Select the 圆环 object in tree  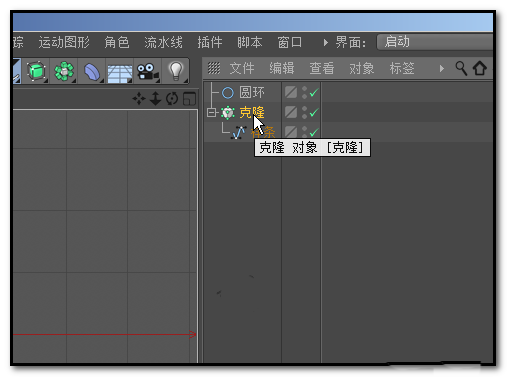click(x=252, y=92)
